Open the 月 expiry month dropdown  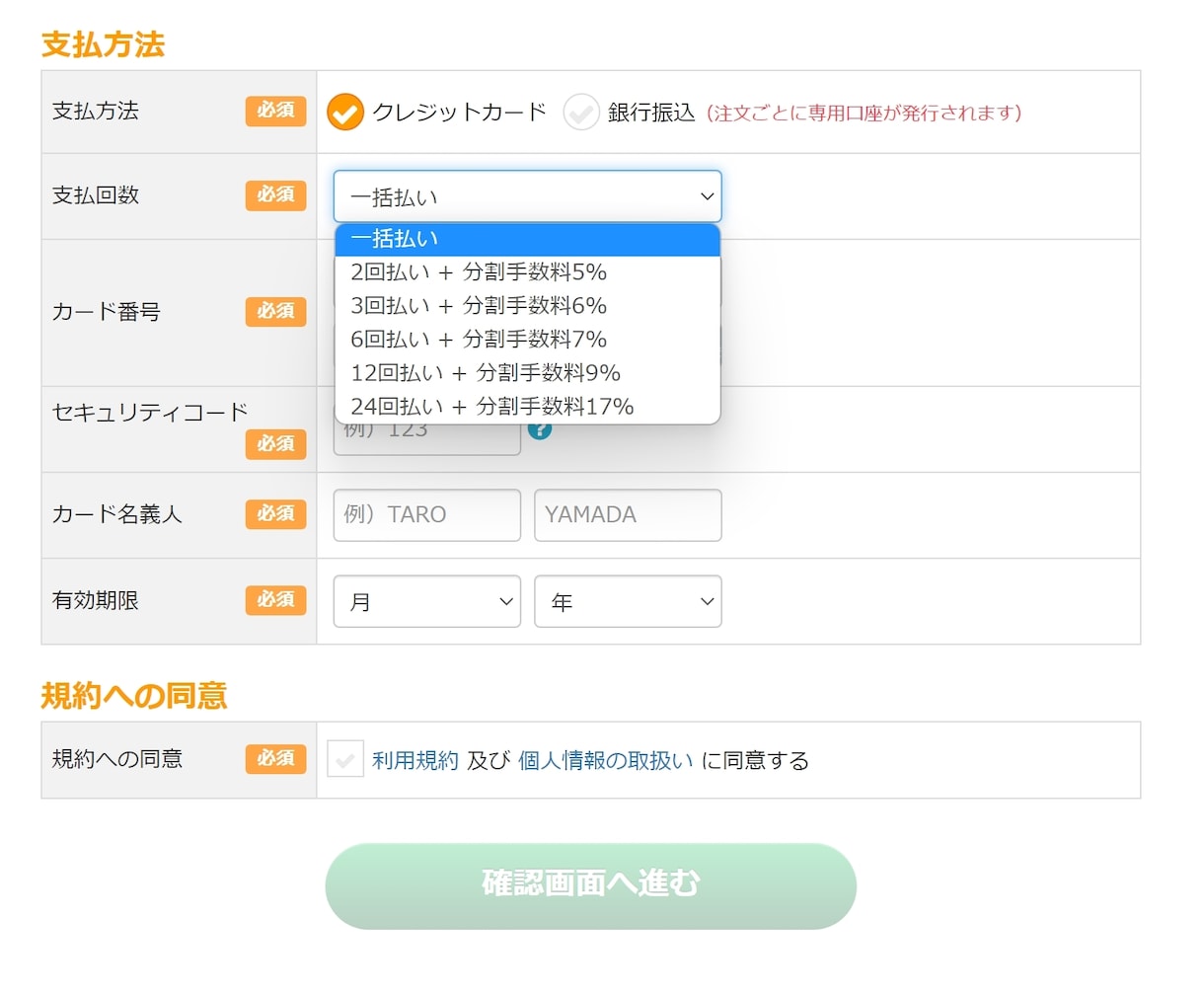pos(427,601)
